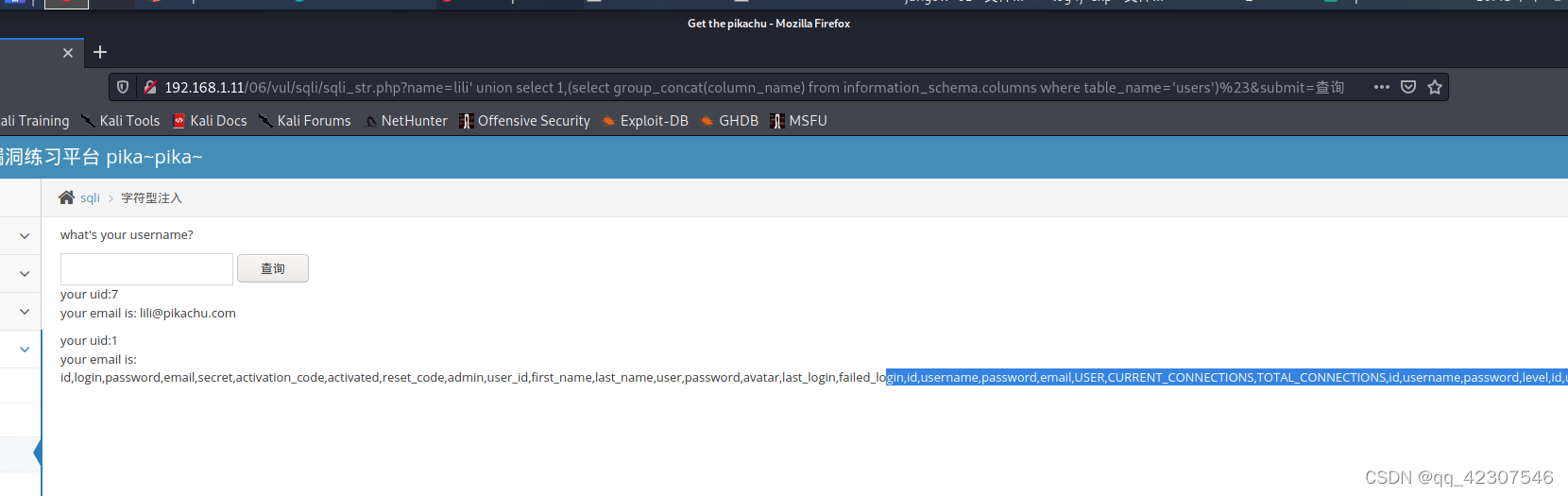Close the current Firefox tab
Image resolution: width=1568 pixels, height=496 pixels.
point(68,53)
